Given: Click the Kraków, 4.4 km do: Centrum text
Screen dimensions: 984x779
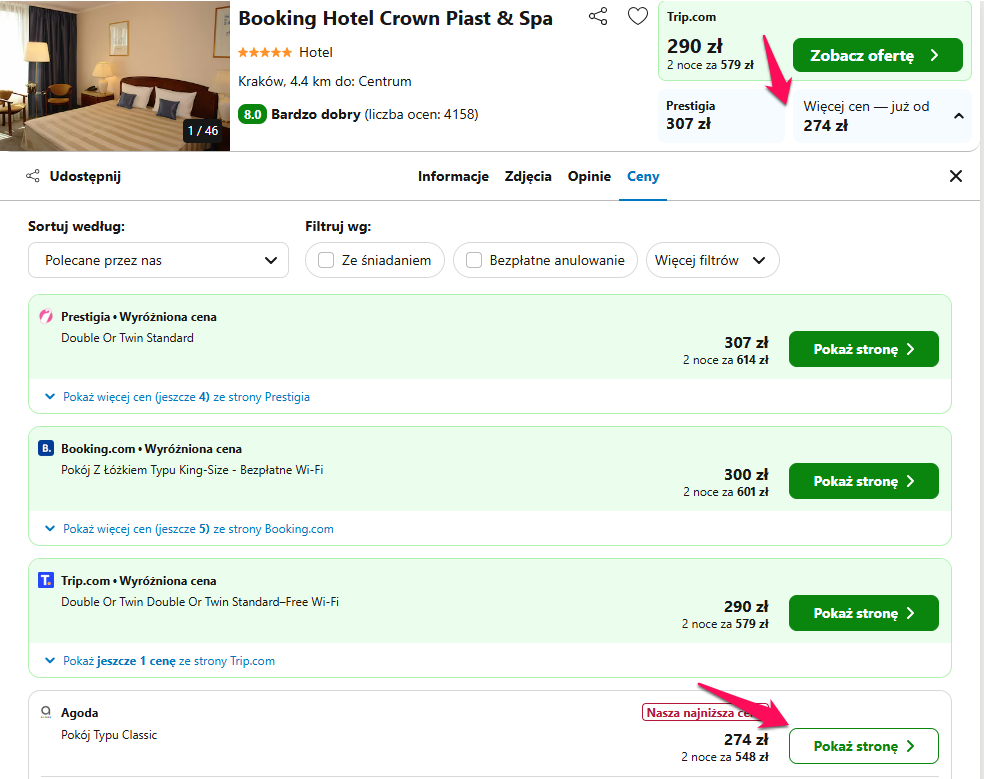Looking at the screenshot, I should point(324,82).
